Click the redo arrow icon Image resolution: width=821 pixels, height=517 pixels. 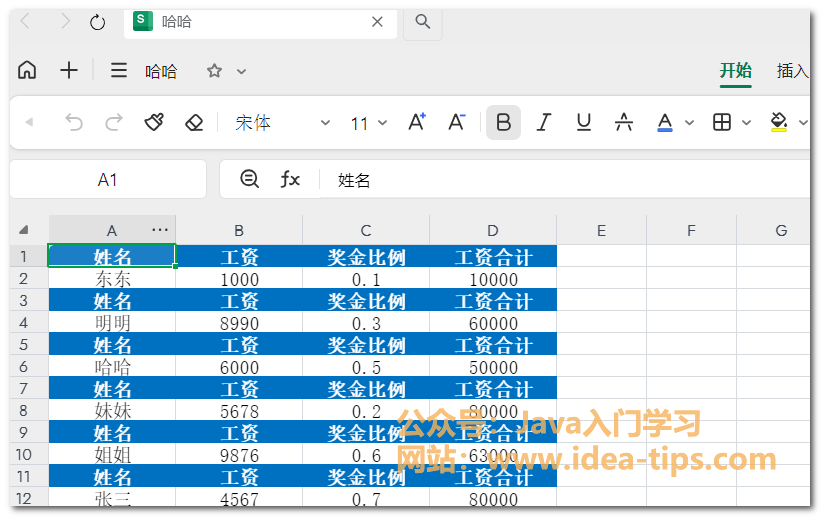114,122
